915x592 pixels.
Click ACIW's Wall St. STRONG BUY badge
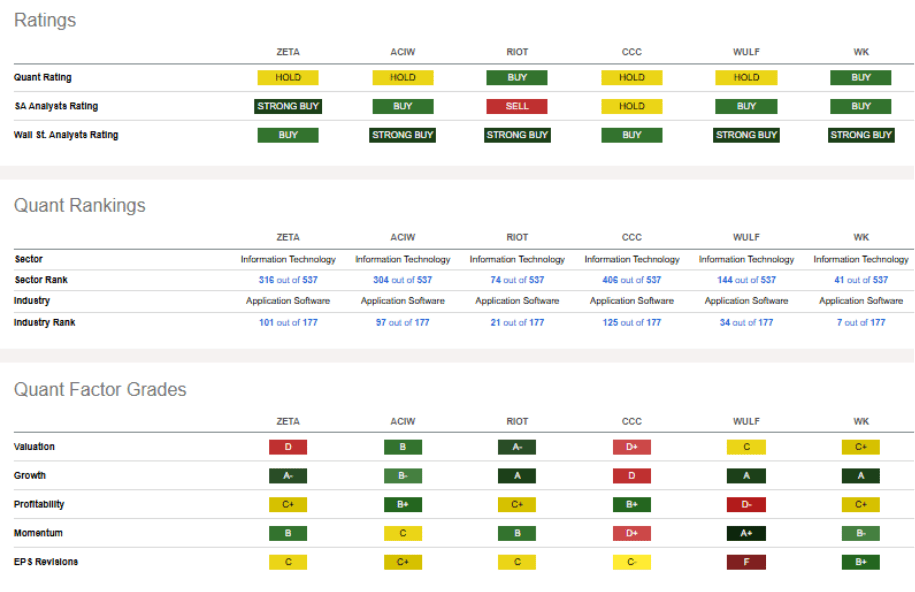coord(402,135)
